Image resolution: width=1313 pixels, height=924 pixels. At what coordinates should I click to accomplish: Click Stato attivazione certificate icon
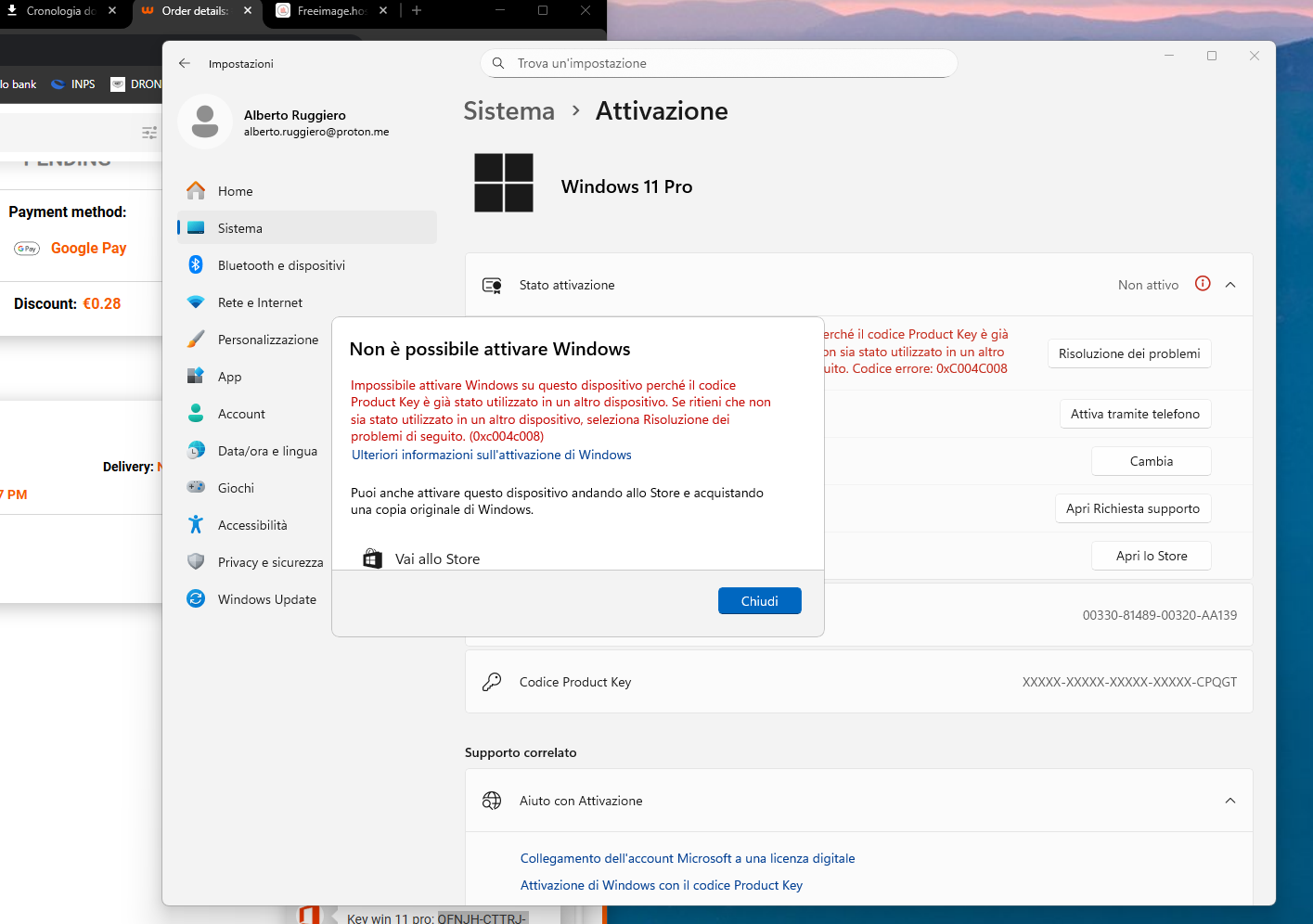(492, 285)
